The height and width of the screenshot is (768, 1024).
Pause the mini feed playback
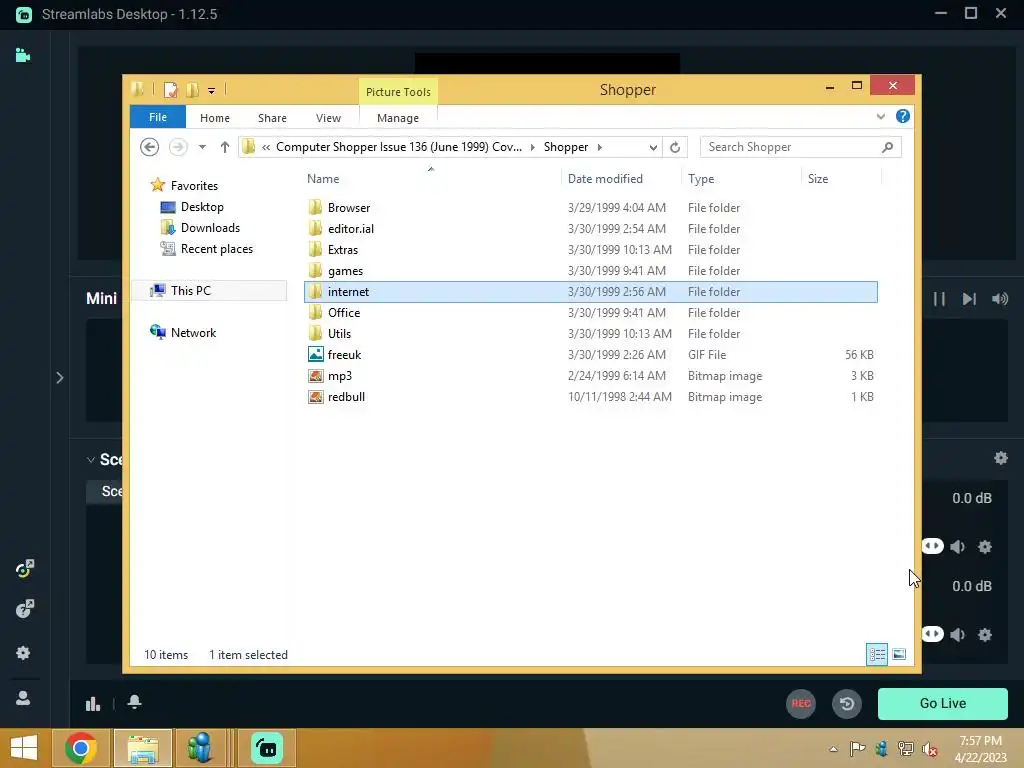[939, 299]
